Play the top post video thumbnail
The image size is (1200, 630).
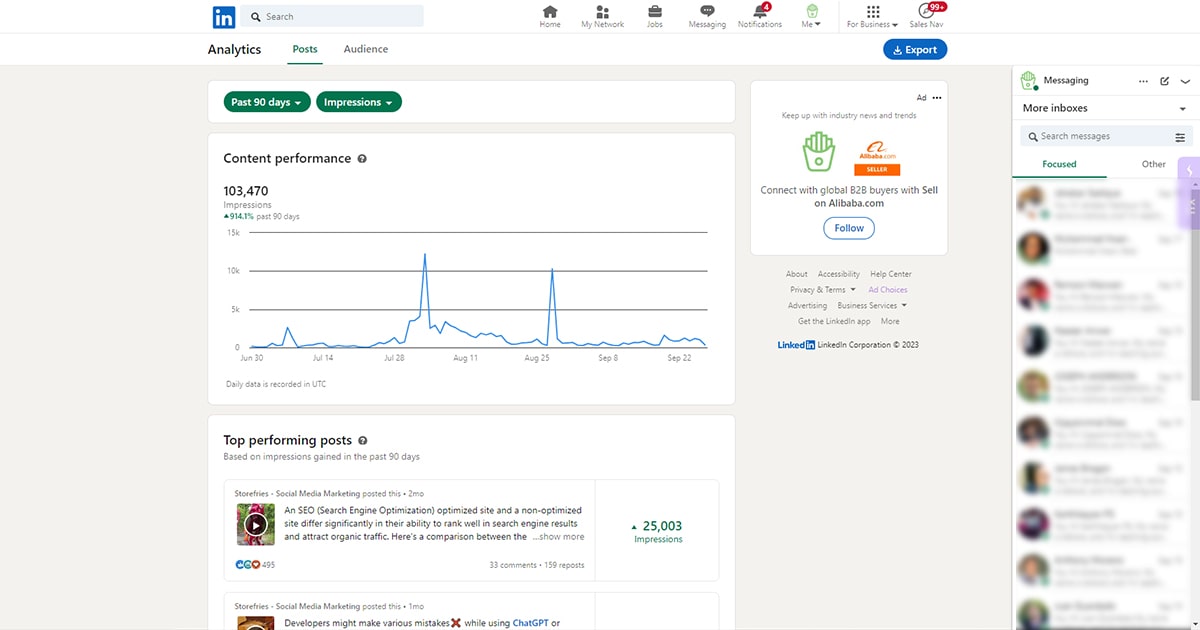click(256, 524)
